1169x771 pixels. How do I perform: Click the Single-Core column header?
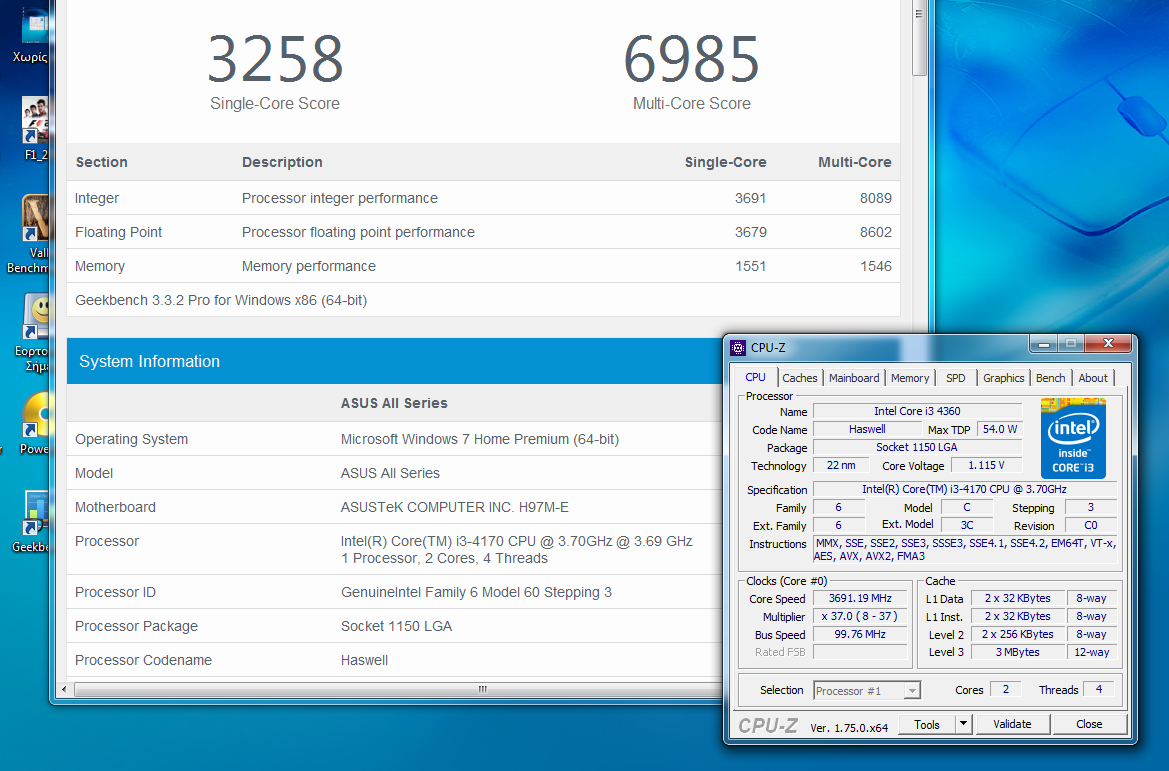pyautogui.click(x=725, y=163)
